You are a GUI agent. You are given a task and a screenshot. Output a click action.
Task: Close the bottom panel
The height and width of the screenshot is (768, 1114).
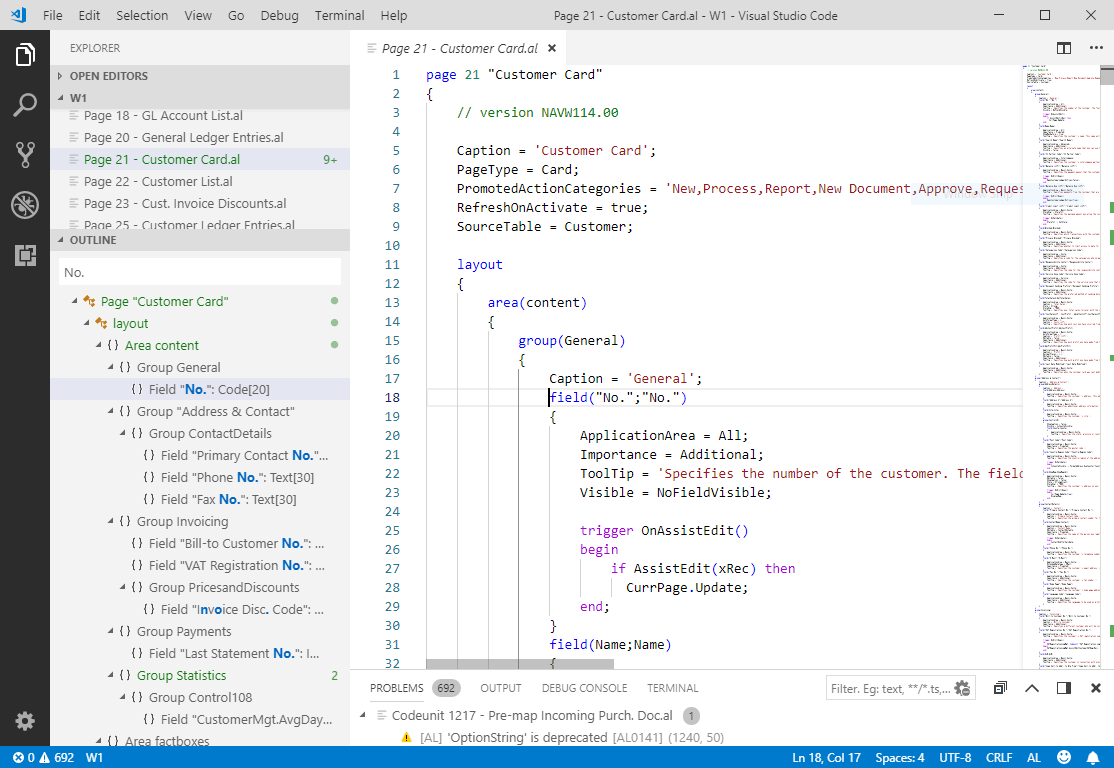pos(1096,688)
